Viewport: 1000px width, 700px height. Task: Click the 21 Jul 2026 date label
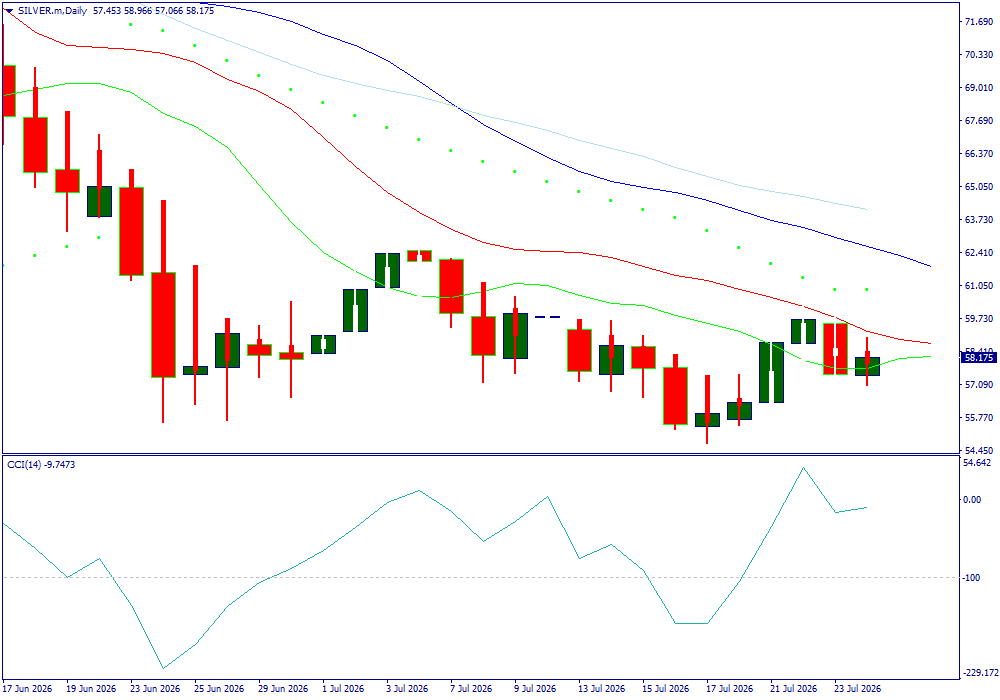tap(793, 689)
